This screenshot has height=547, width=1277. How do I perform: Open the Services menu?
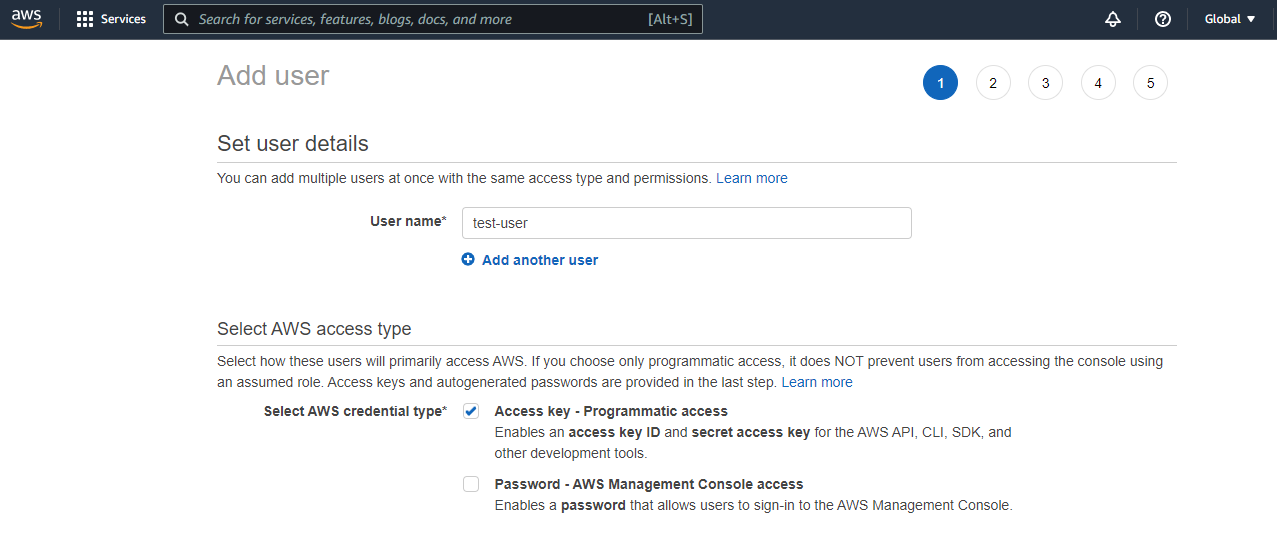click(111, 19)
